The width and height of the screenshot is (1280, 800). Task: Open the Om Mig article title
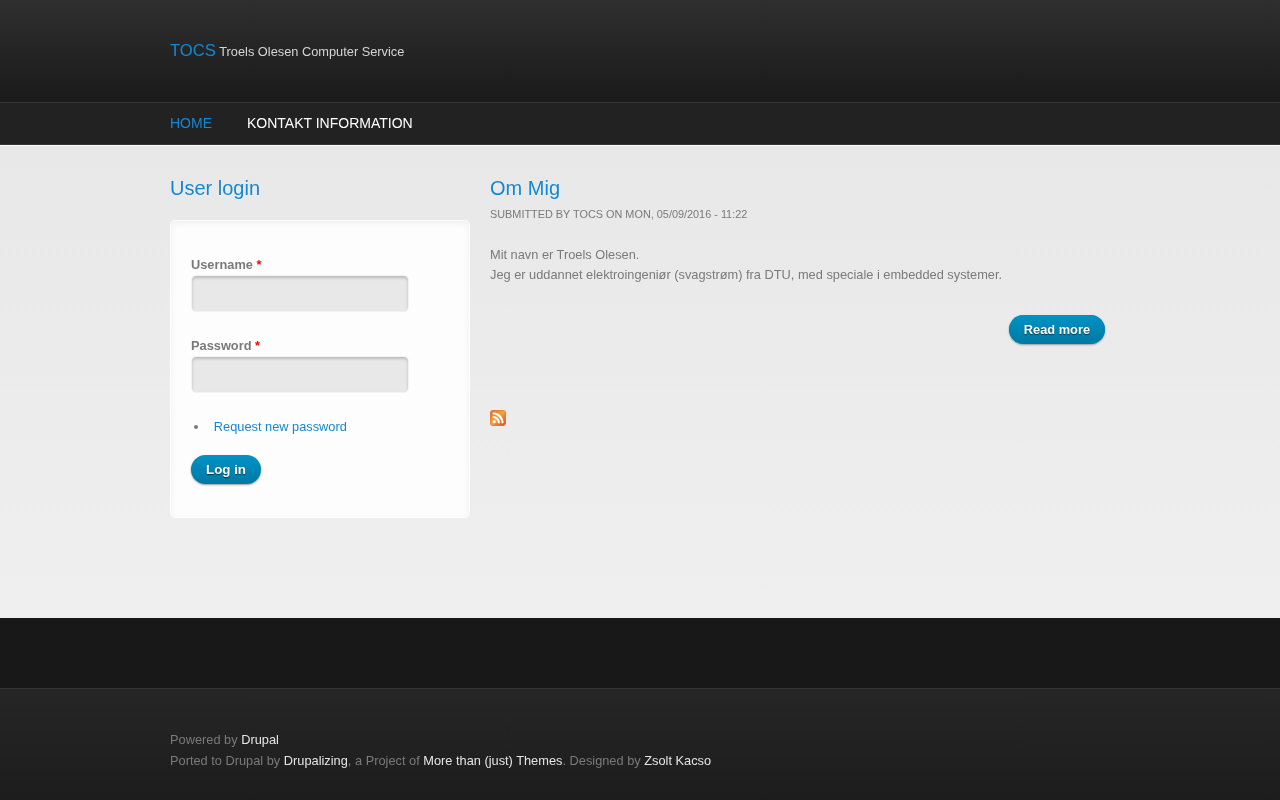(525, 188)
